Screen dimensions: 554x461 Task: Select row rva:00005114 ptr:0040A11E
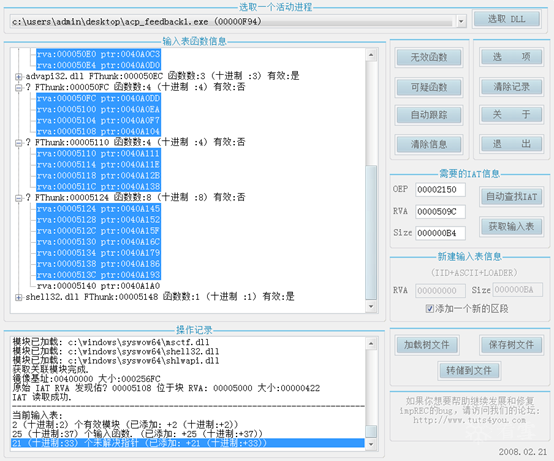98,165
